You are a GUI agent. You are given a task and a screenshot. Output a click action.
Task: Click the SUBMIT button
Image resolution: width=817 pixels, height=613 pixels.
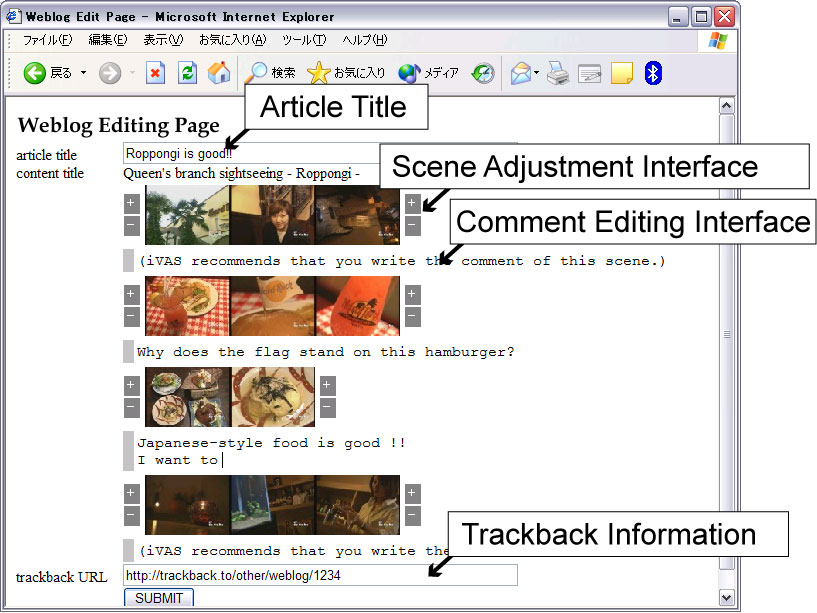(x=159, y=597)
